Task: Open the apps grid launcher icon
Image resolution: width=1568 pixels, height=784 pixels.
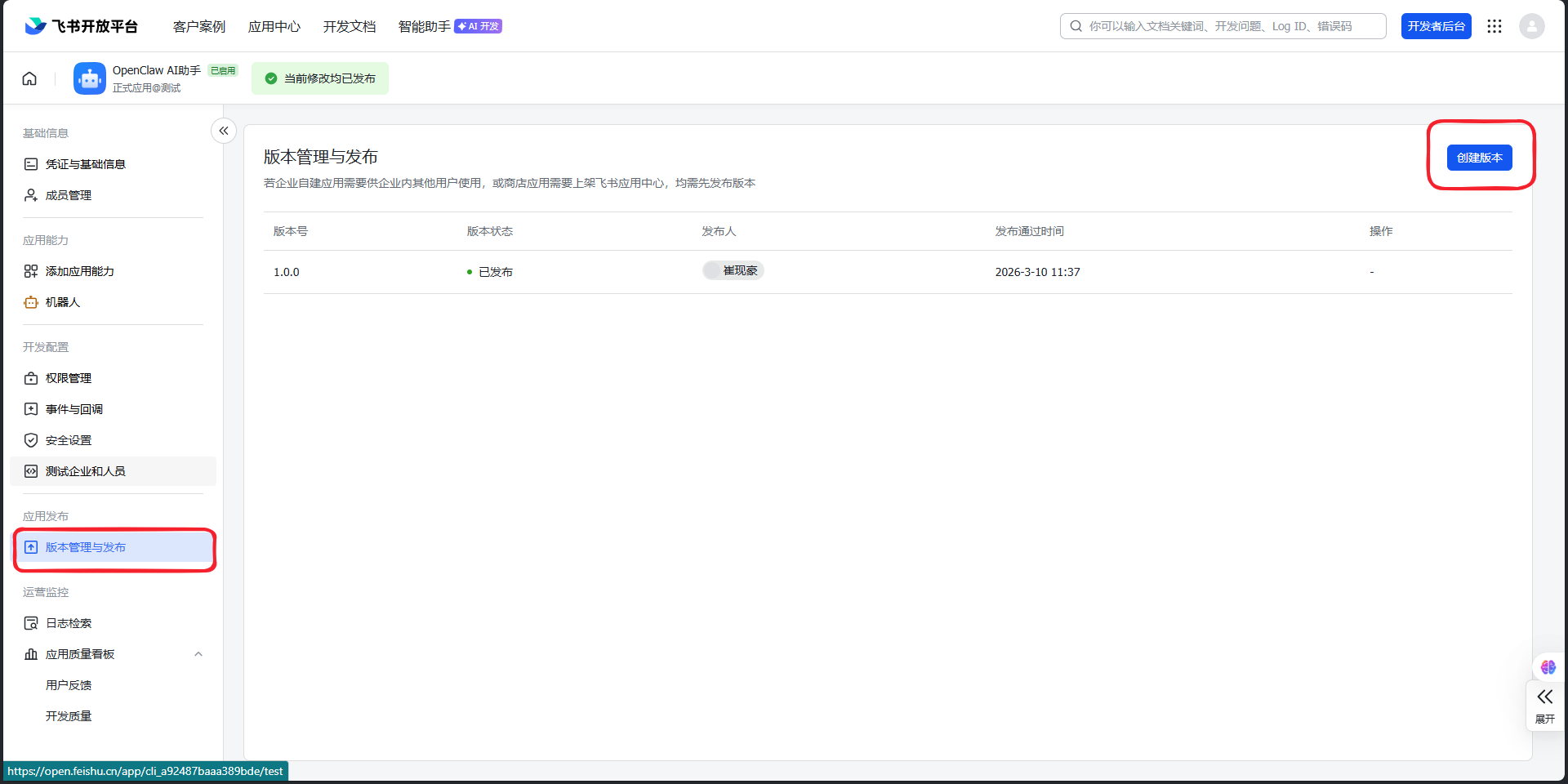Action: click(x=1494, y=26)
